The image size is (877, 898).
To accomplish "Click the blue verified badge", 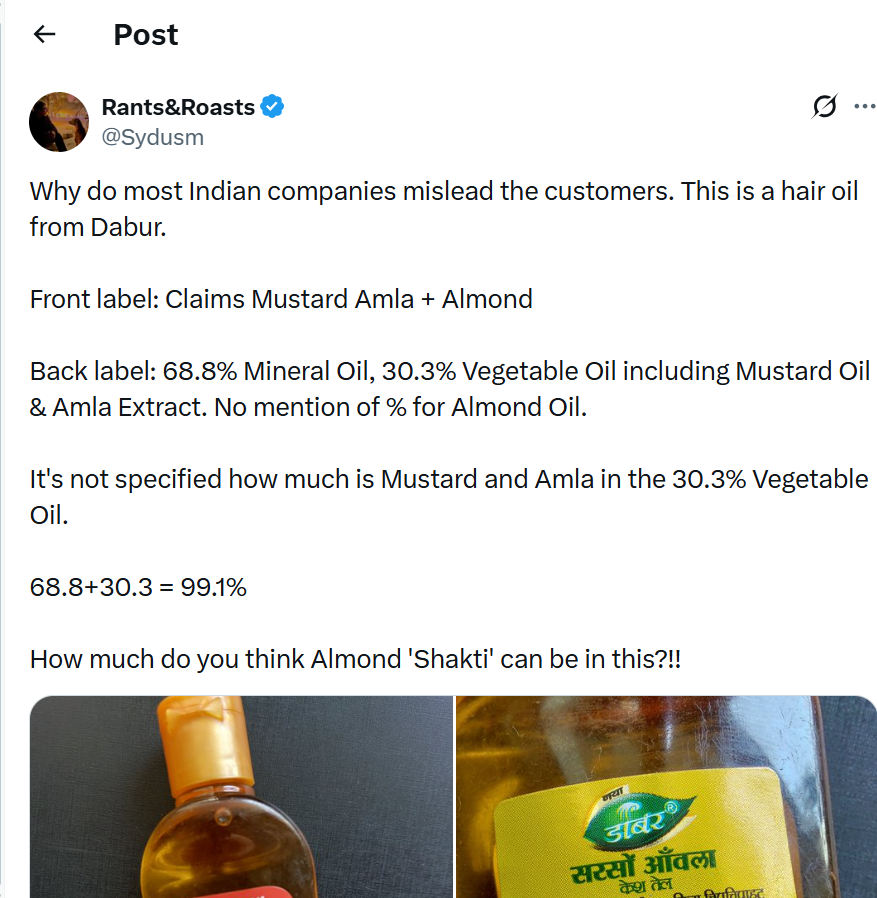I will [x=272, y=106].
